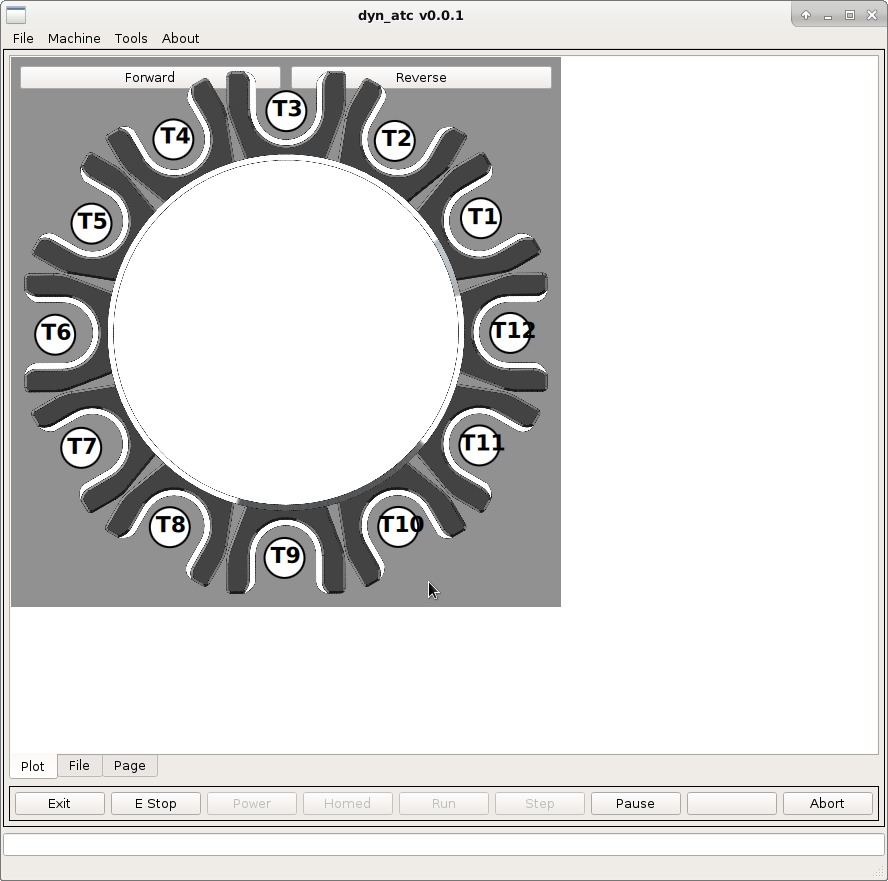Select tool pocket T9 on the carousel
The image size is (888, 881).
(x=285, y=558)
